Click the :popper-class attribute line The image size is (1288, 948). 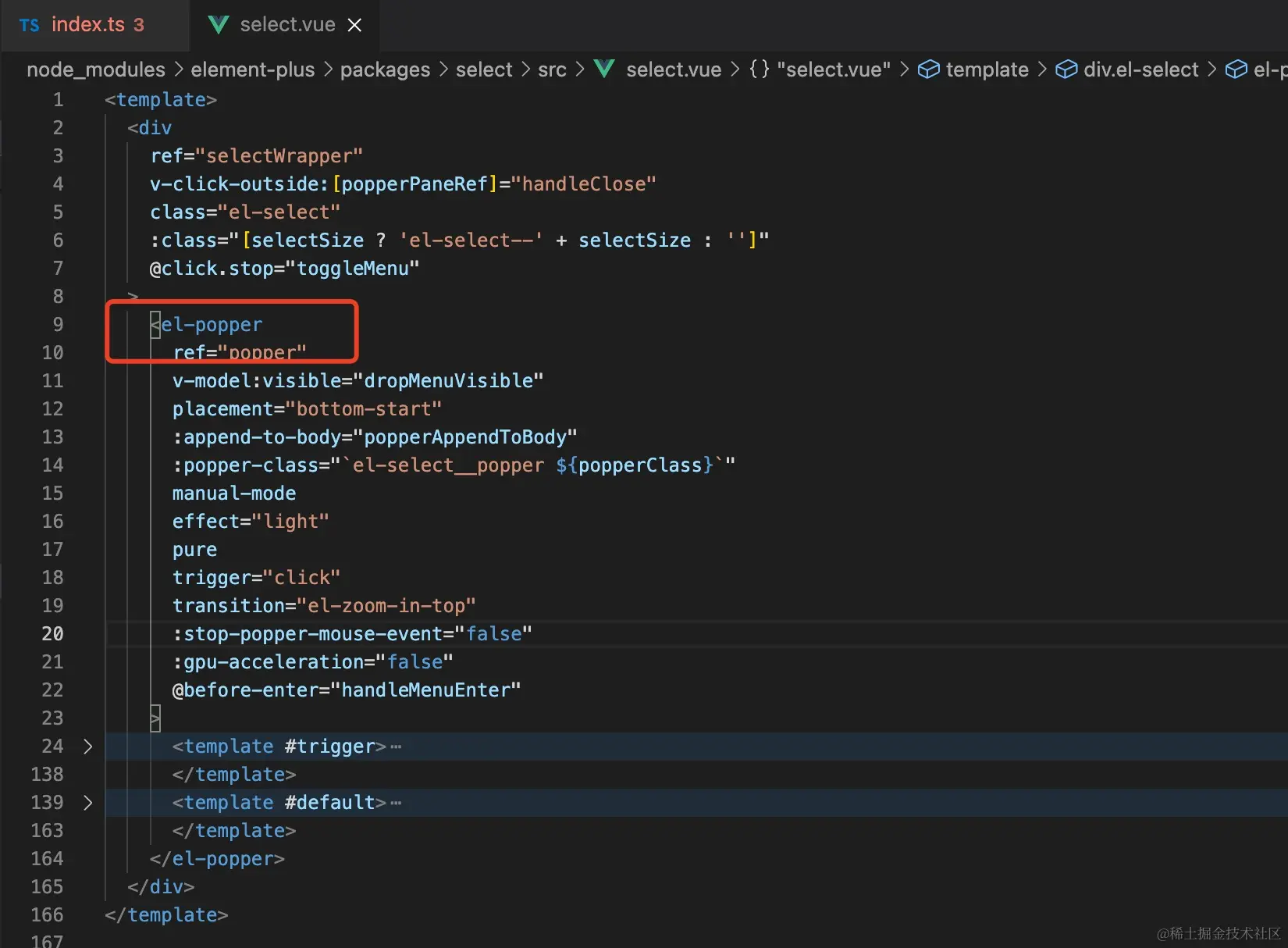(x=454, y=465)
